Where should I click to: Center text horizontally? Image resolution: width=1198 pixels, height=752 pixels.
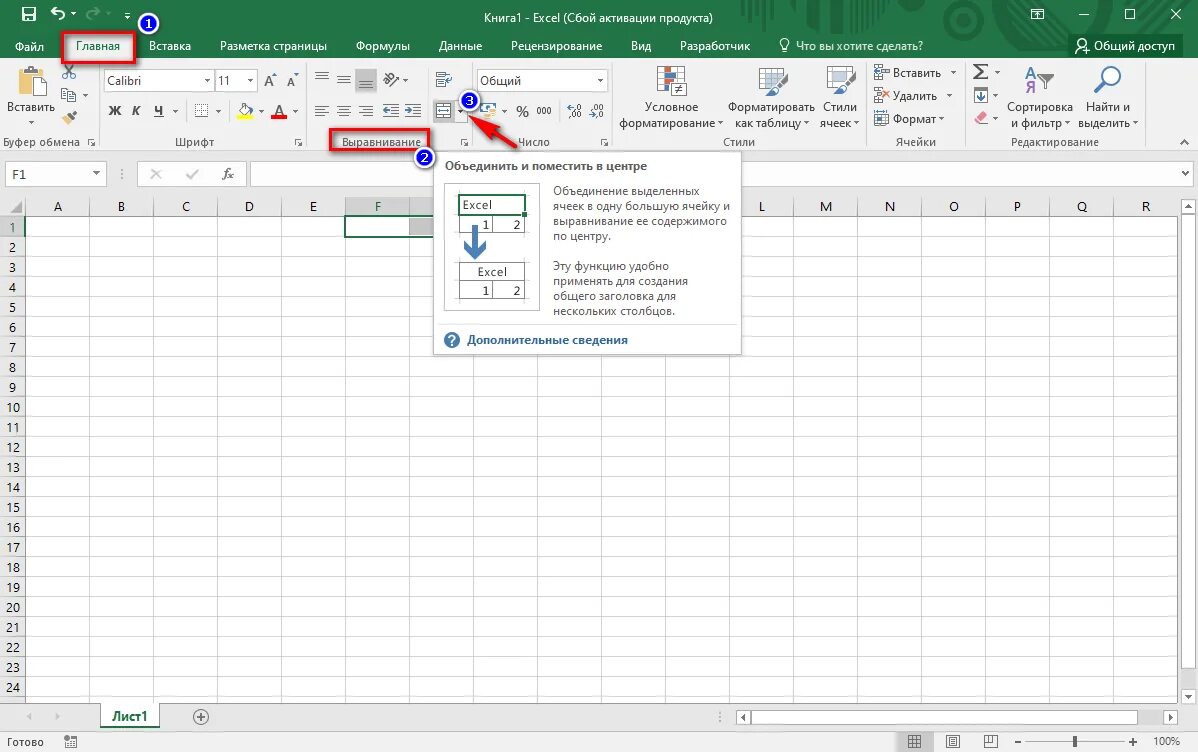(344, 111)
